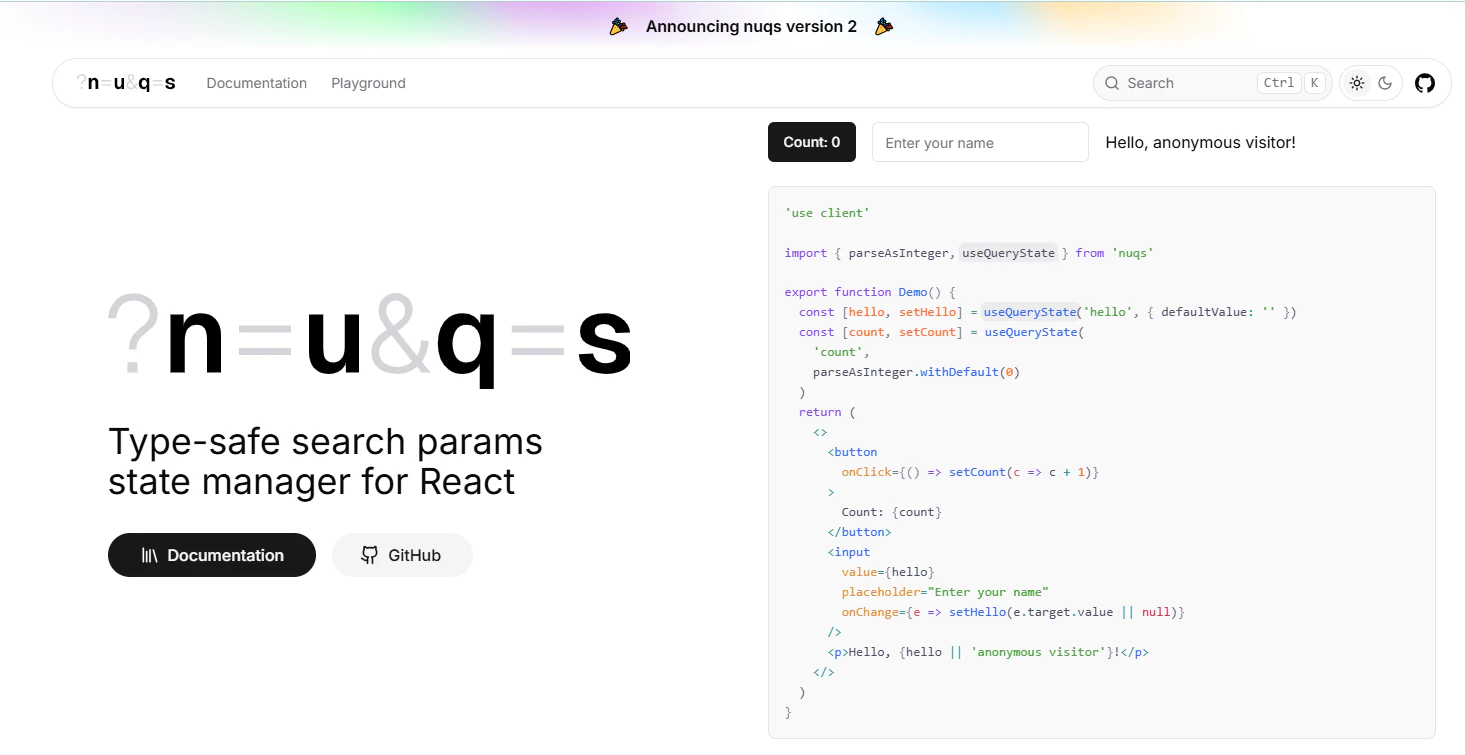Click the 'value={hello}' code line

[888, 572]
